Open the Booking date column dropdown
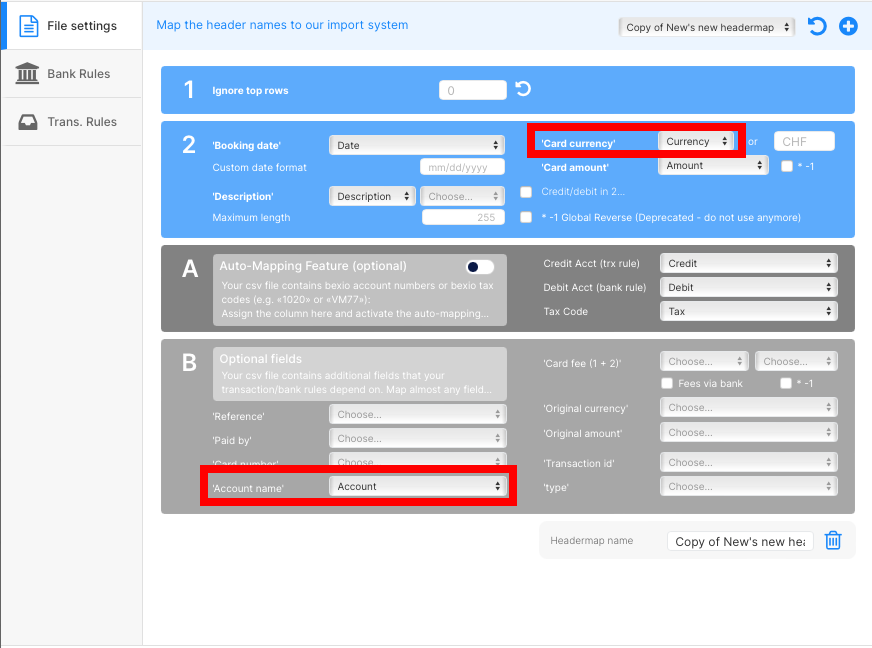 (x=417, y=145)
